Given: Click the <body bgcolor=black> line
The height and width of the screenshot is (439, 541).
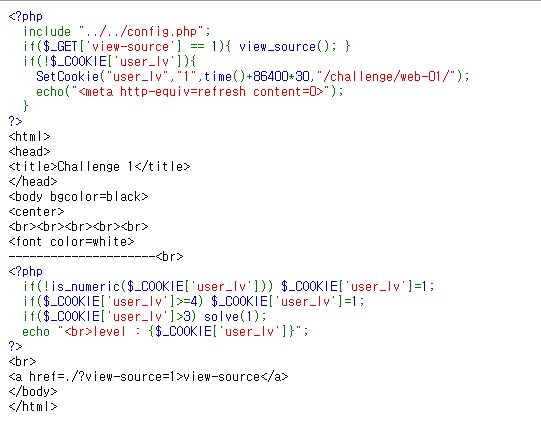Looking at the screenshot, I should tap(78, 197).
